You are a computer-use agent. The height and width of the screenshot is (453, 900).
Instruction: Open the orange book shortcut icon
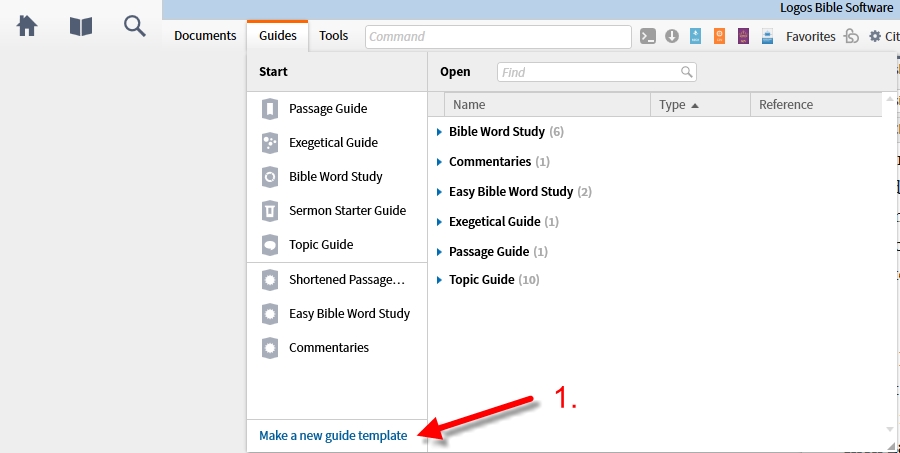(719, 36)
